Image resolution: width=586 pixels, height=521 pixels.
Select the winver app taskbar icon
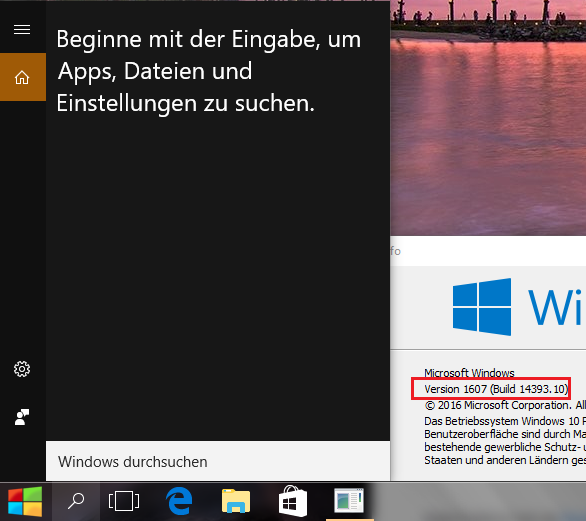[349, 502]
